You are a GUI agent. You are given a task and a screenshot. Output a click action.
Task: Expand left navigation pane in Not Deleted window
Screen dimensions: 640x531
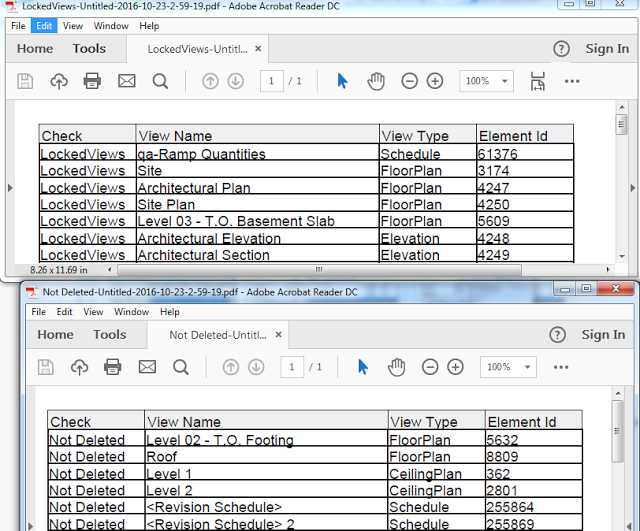[x=31, y=526]
